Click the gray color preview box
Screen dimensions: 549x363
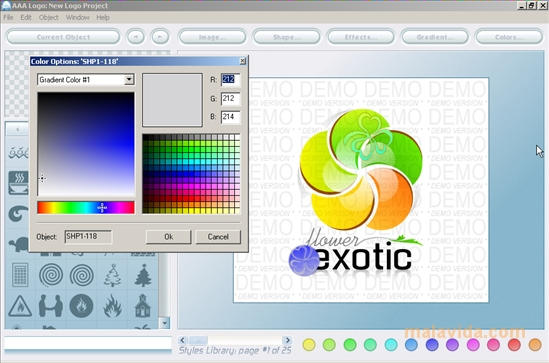click(x=172, y=100)
